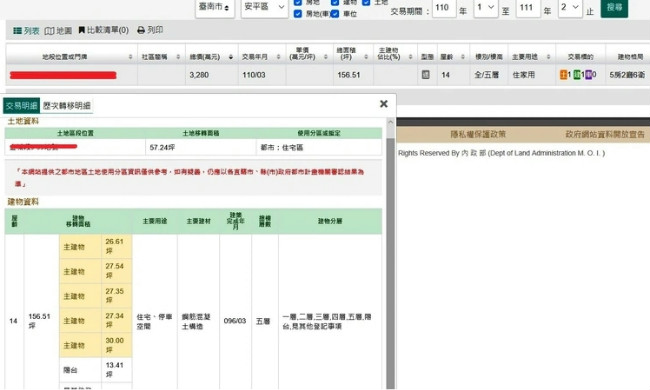Click the building type icon in 型態 column

[426, 75]
